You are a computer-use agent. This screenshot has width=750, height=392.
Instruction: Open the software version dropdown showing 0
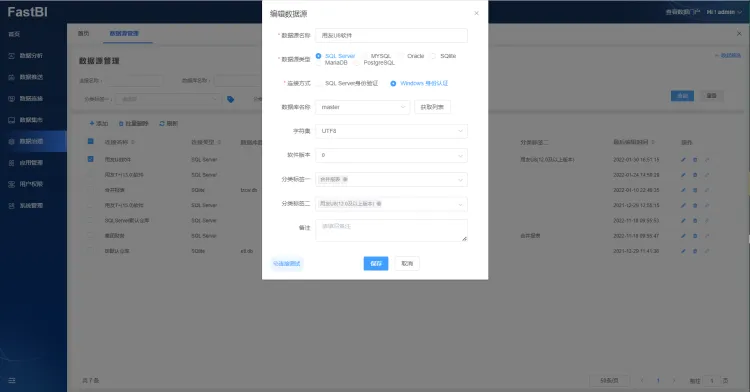click(391, 155)
